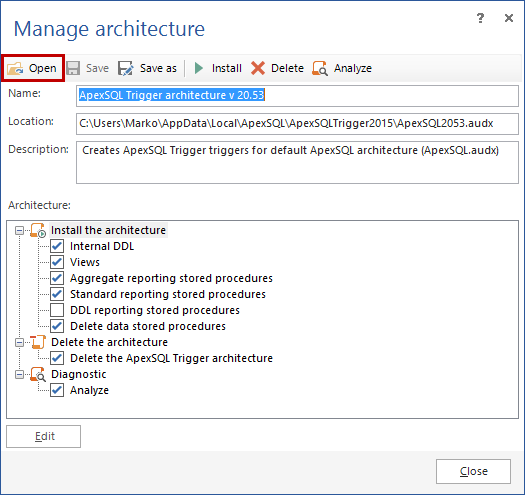
Task: Collapse the Diagnostic tree node
Action: (x=19, y=374)
